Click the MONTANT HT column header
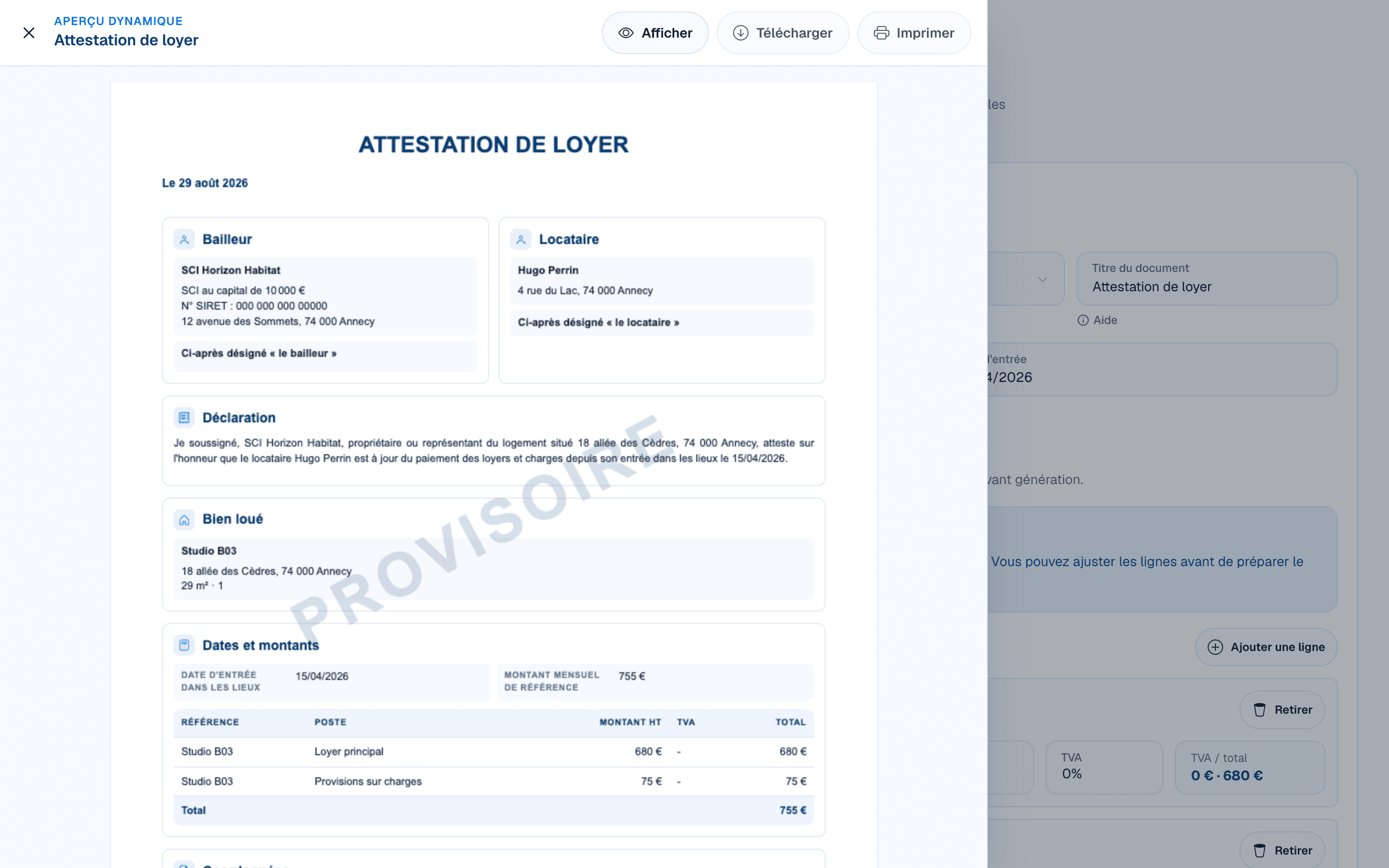 (x=630, y=722)
